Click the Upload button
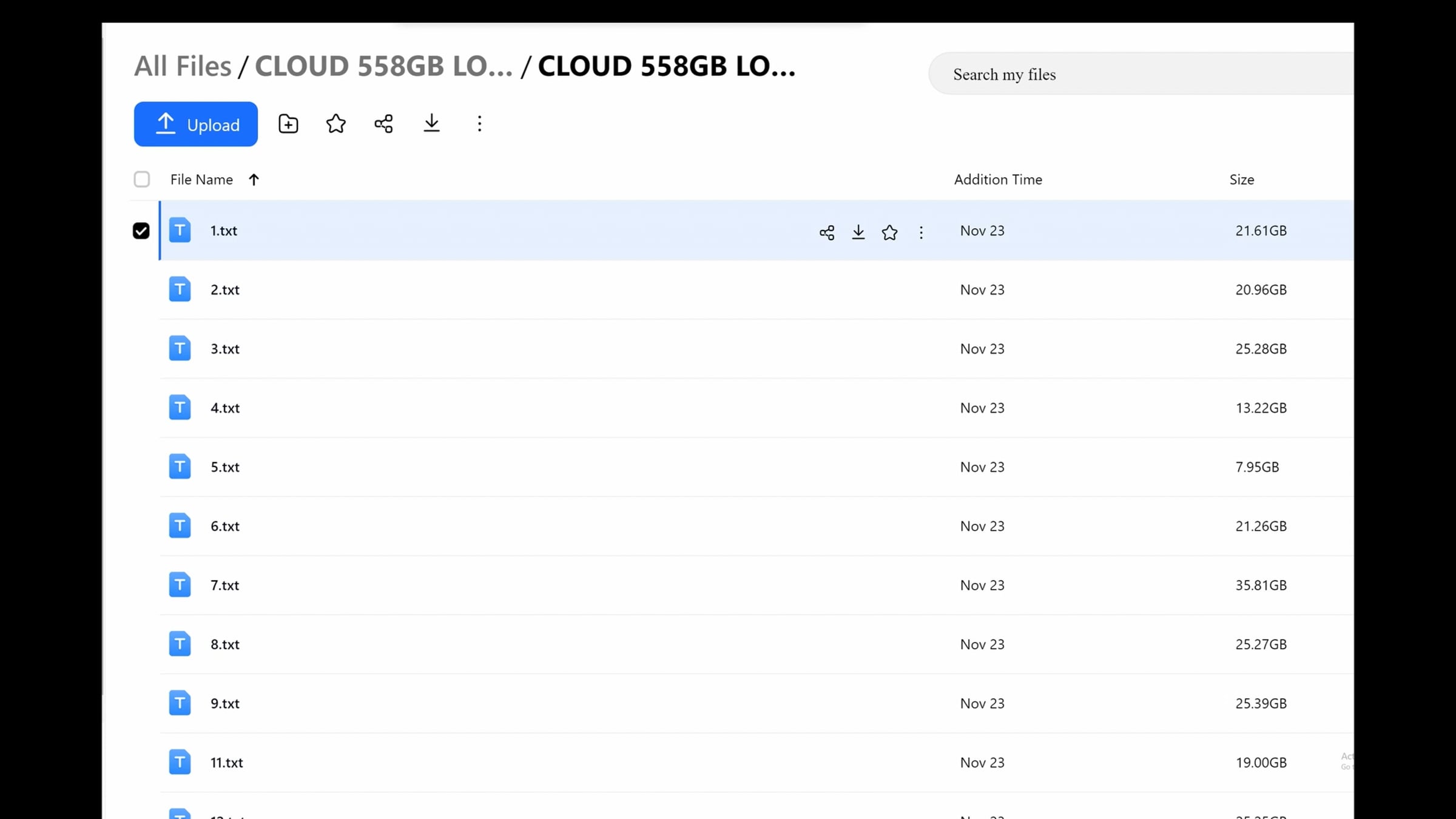The image size is (1456, 819). click(x=195, y=124)
